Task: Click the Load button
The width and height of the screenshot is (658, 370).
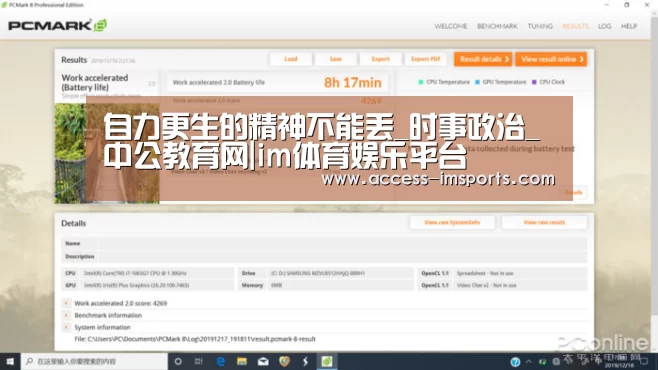Action: [x=290, y=59]
